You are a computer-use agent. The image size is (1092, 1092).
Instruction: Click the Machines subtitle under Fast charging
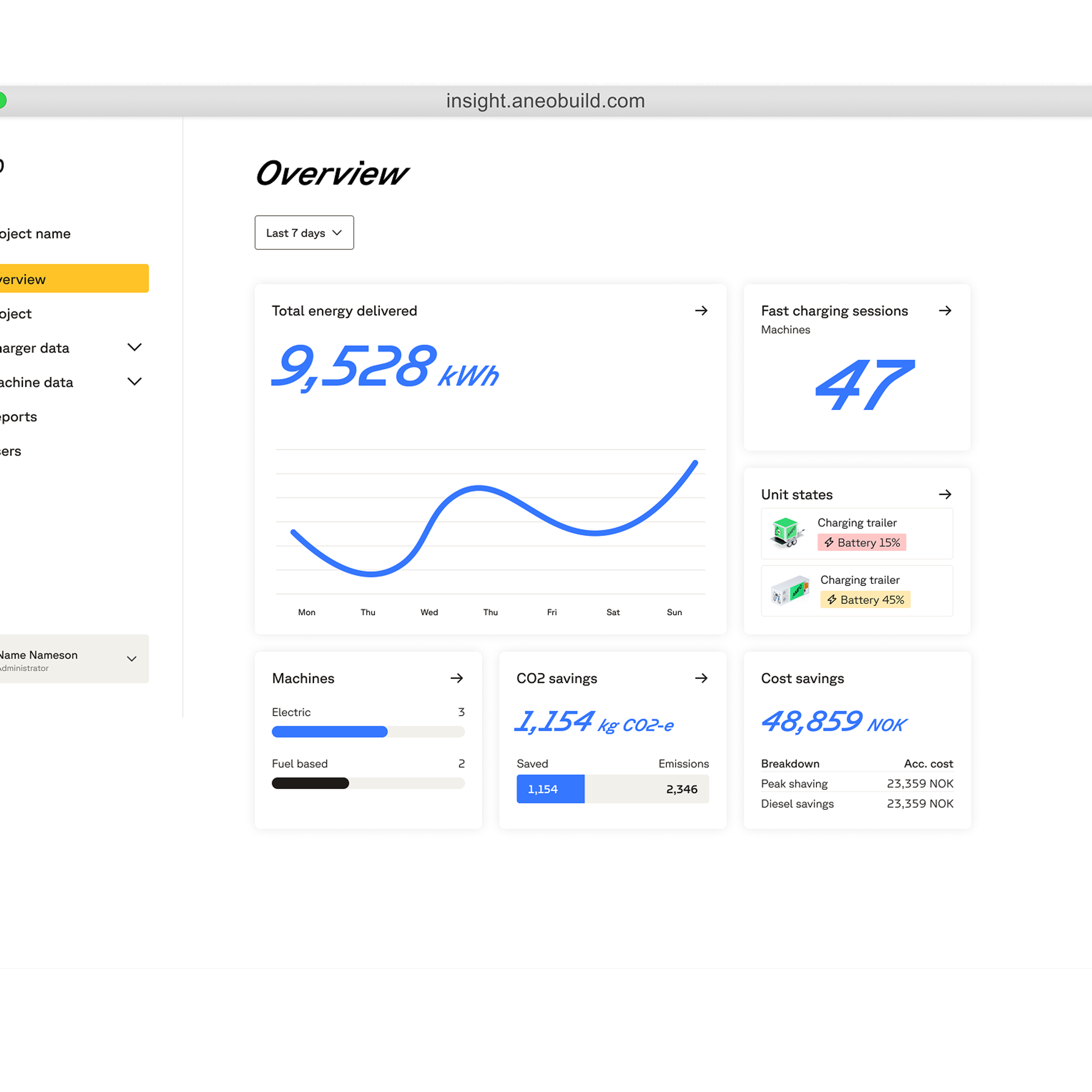point(785,330)
